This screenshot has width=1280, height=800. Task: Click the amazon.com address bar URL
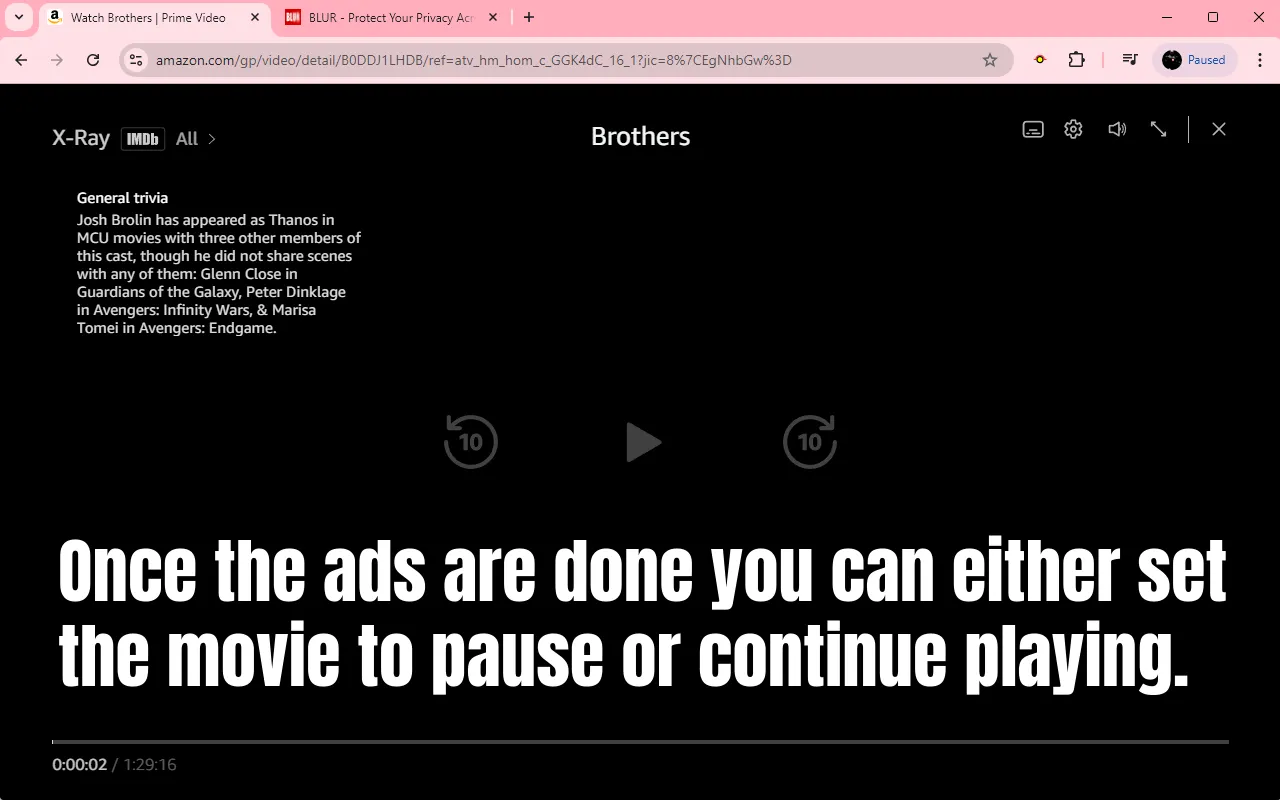tap(473, 60)
